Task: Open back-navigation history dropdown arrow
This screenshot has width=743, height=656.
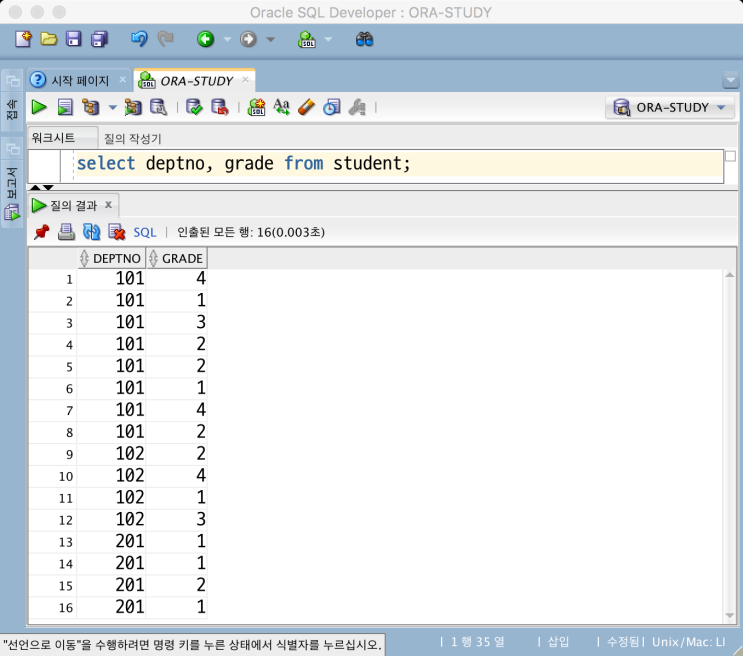Action: pos(227,39)
